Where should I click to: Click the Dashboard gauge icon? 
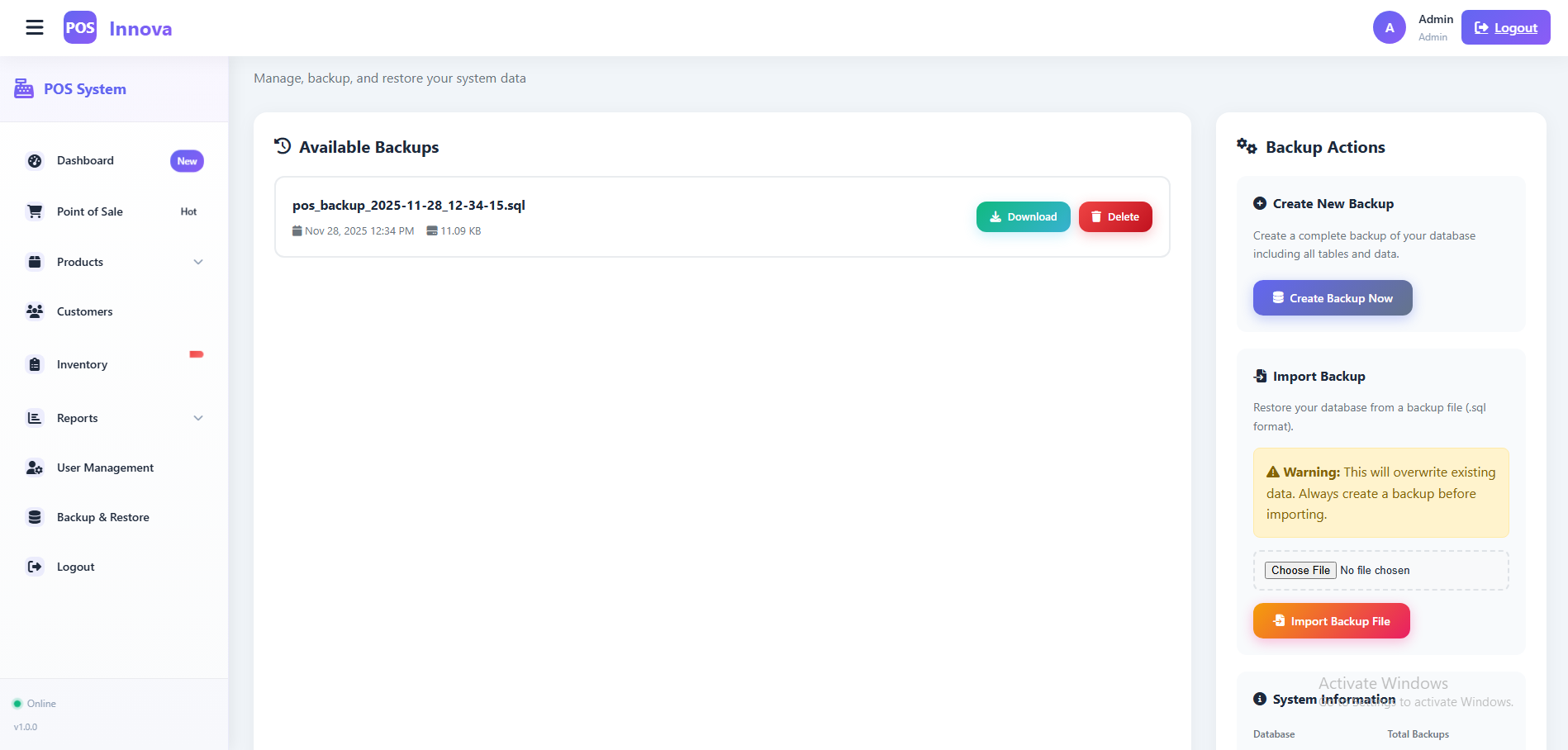click(x=35, y=161)
